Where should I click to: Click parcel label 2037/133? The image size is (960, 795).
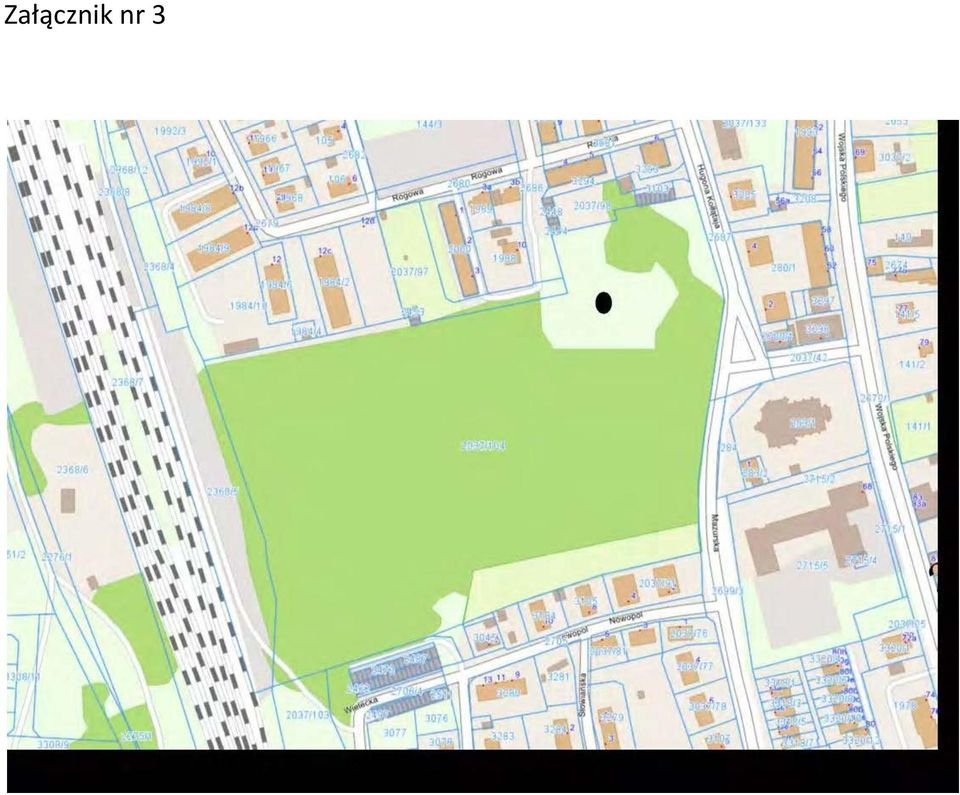click(x=744, y=124)
